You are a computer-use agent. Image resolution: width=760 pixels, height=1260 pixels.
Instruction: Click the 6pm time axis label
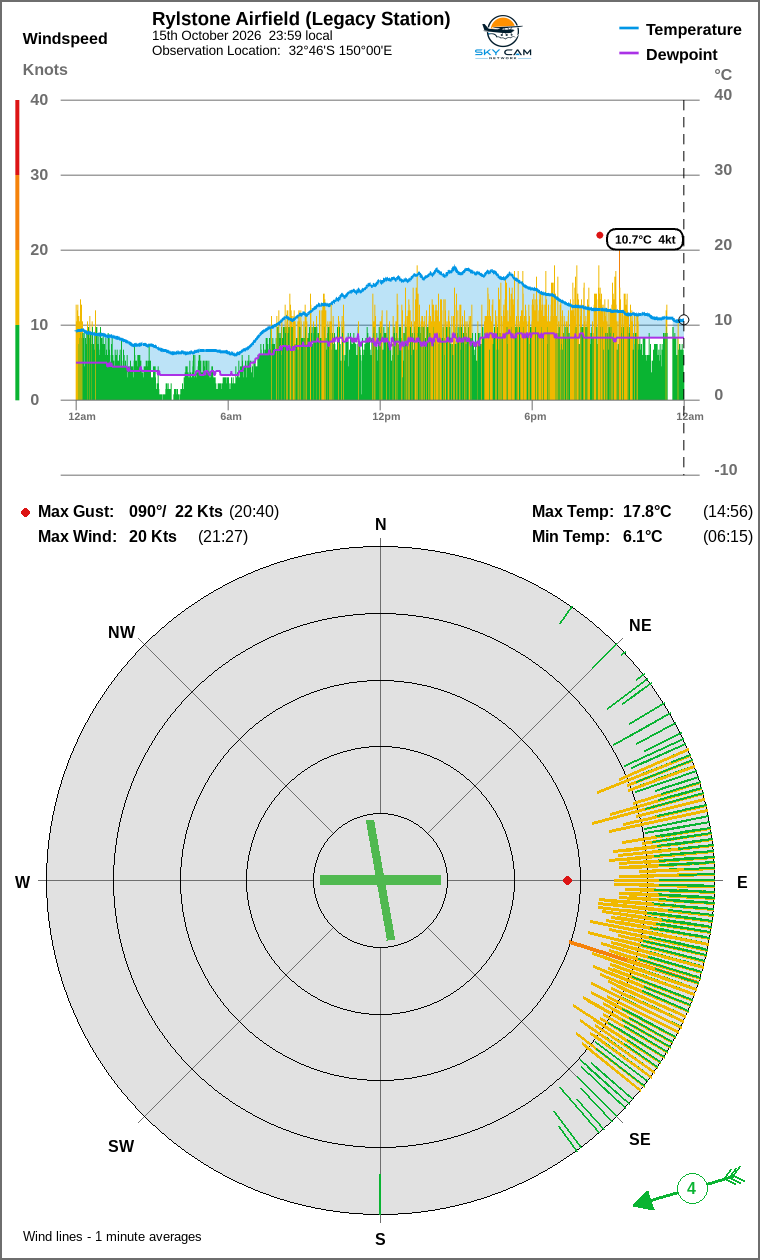535,416
